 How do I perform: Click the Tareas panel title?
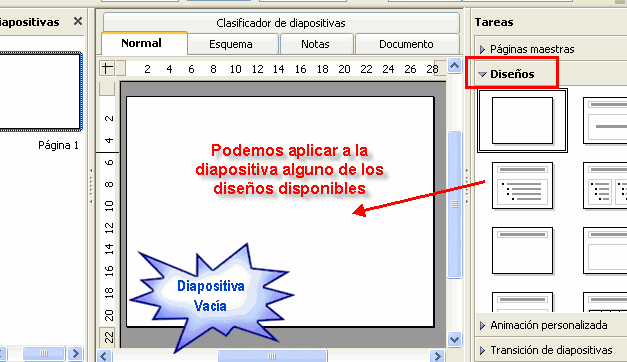[x=494, y=22]
